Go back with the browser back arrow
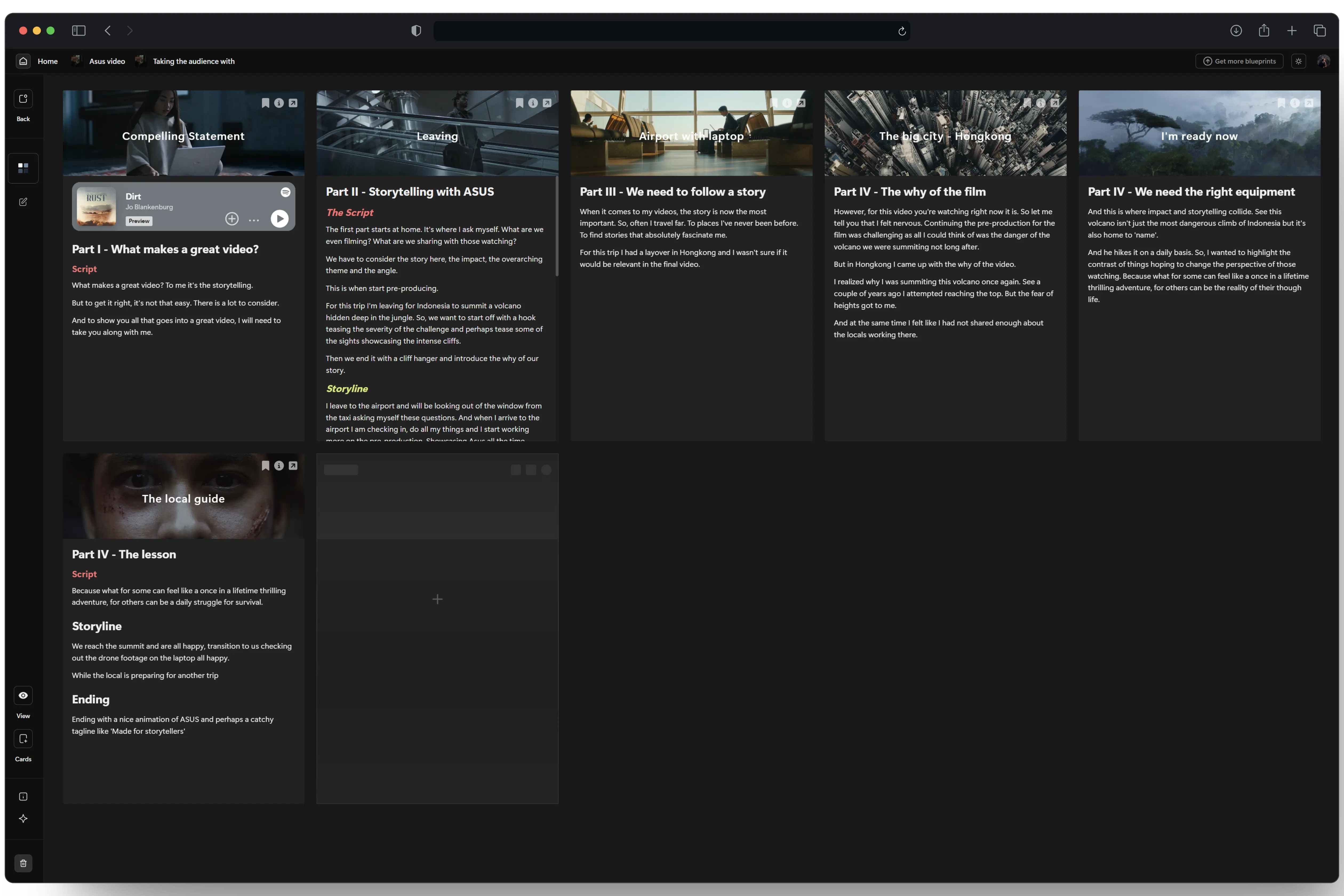1344x896 pixels. [x=107, y=30]
